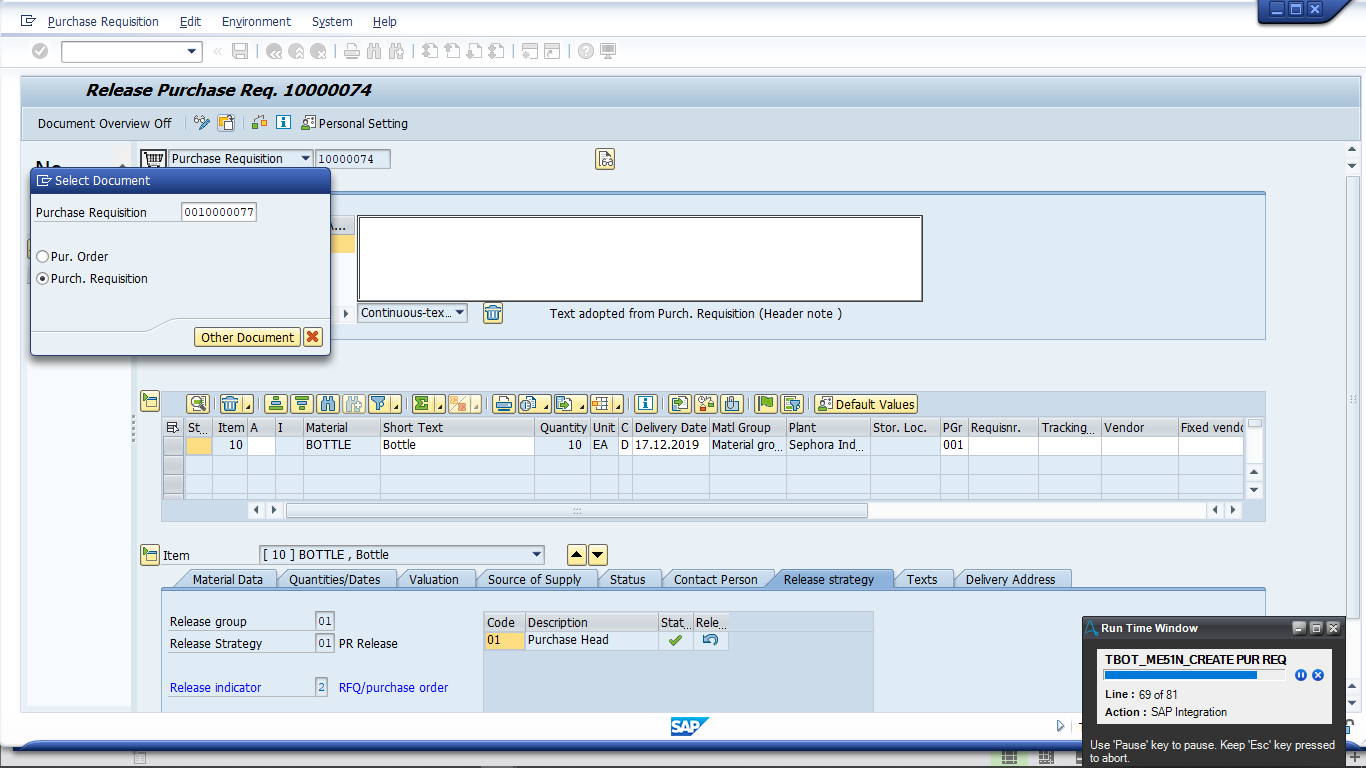Click the Purchase Requisition number input field
This screenshot has height=768, width=1366.
pyautogui.click(x=219, y=212)
